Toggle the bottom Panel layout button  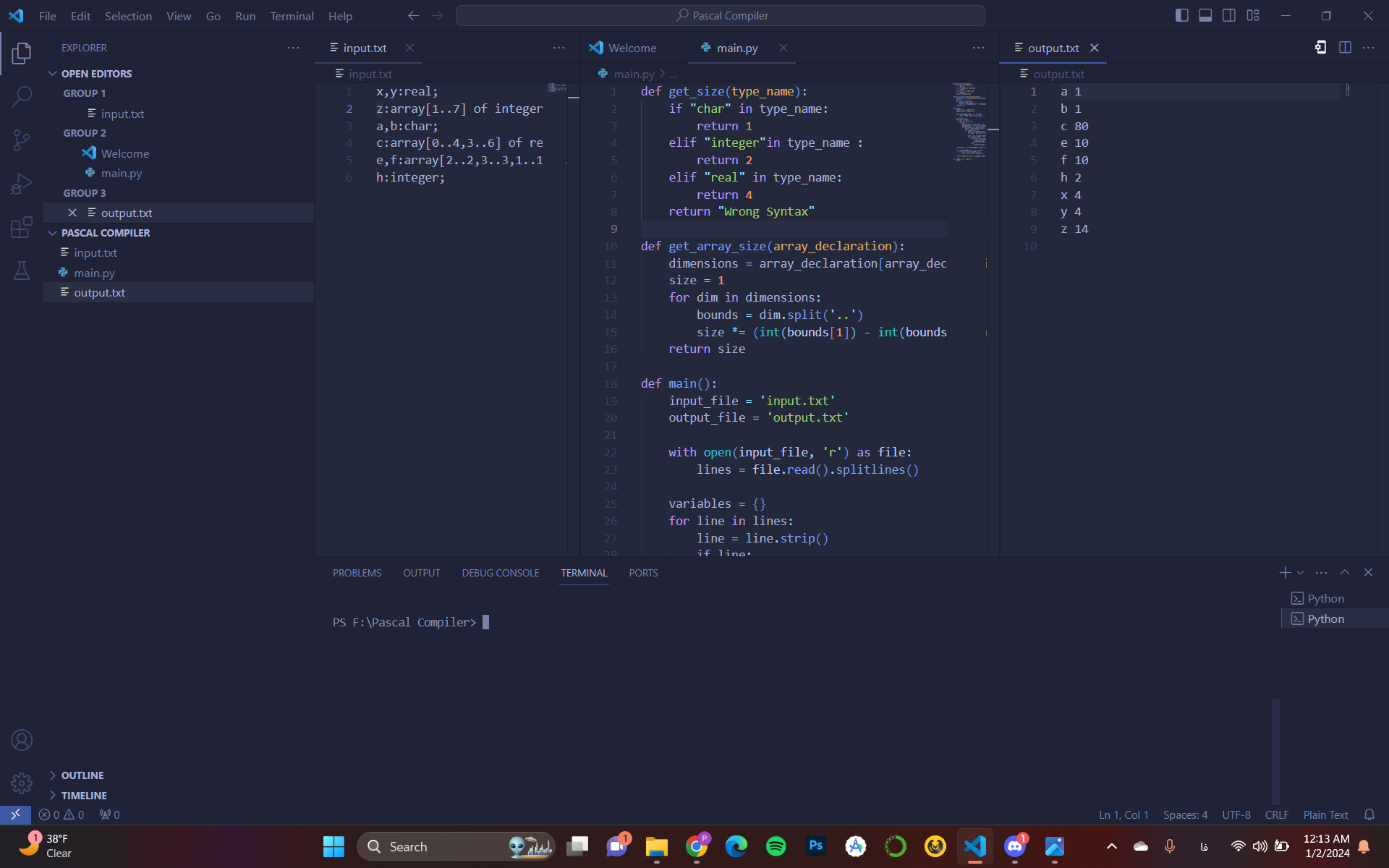coord(1205,15)
